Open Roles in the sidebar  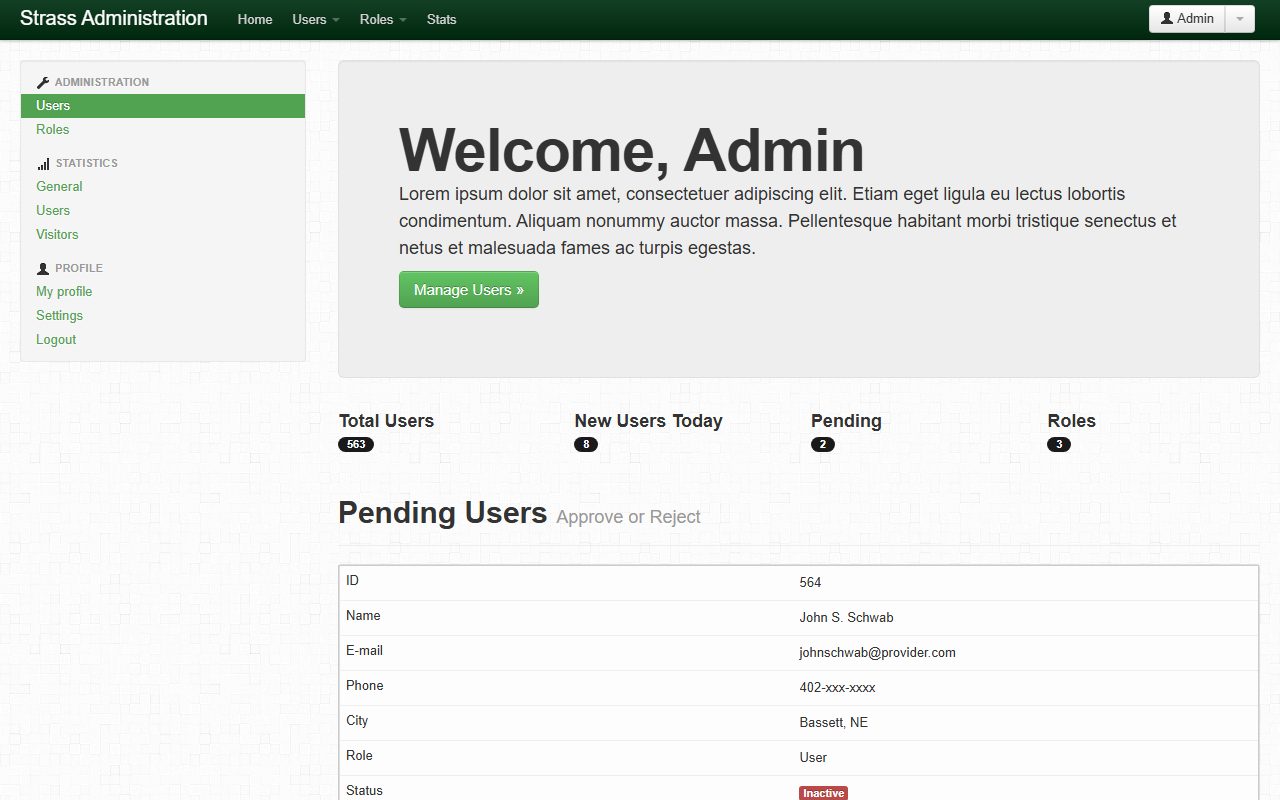point(53,130)
